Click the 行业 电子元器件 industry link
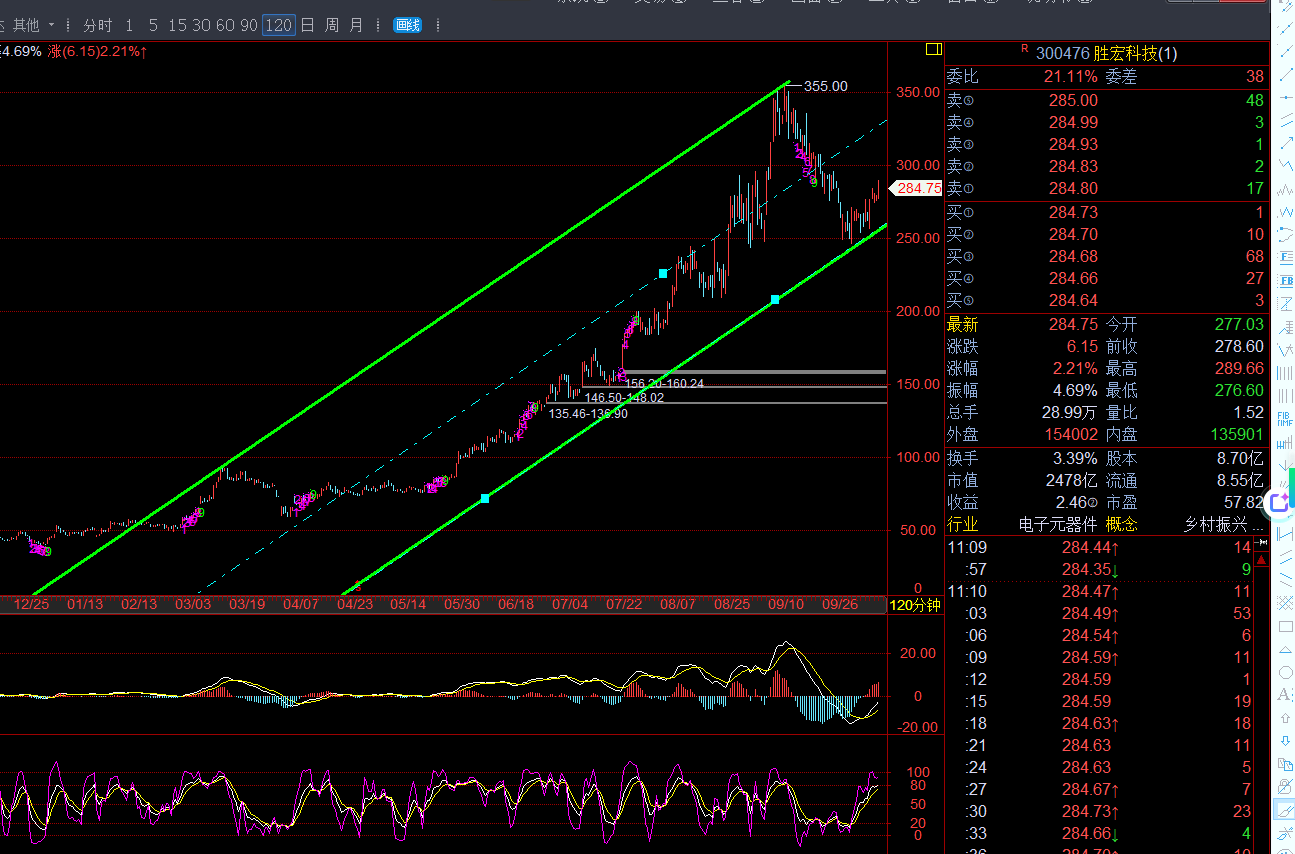Image resolution: width=1295 pixels, height=854 pixels. click(x=1057, y=524)
